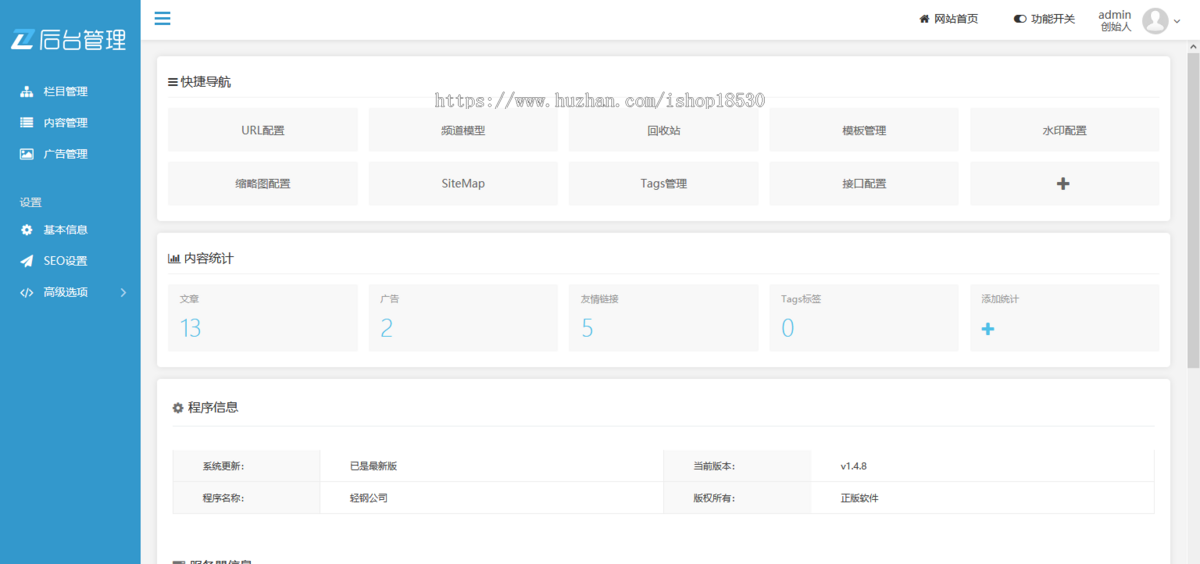Expand the 高级选项 chevron arrow
Screen dimensions: 1200x564
tap(123, 292)
